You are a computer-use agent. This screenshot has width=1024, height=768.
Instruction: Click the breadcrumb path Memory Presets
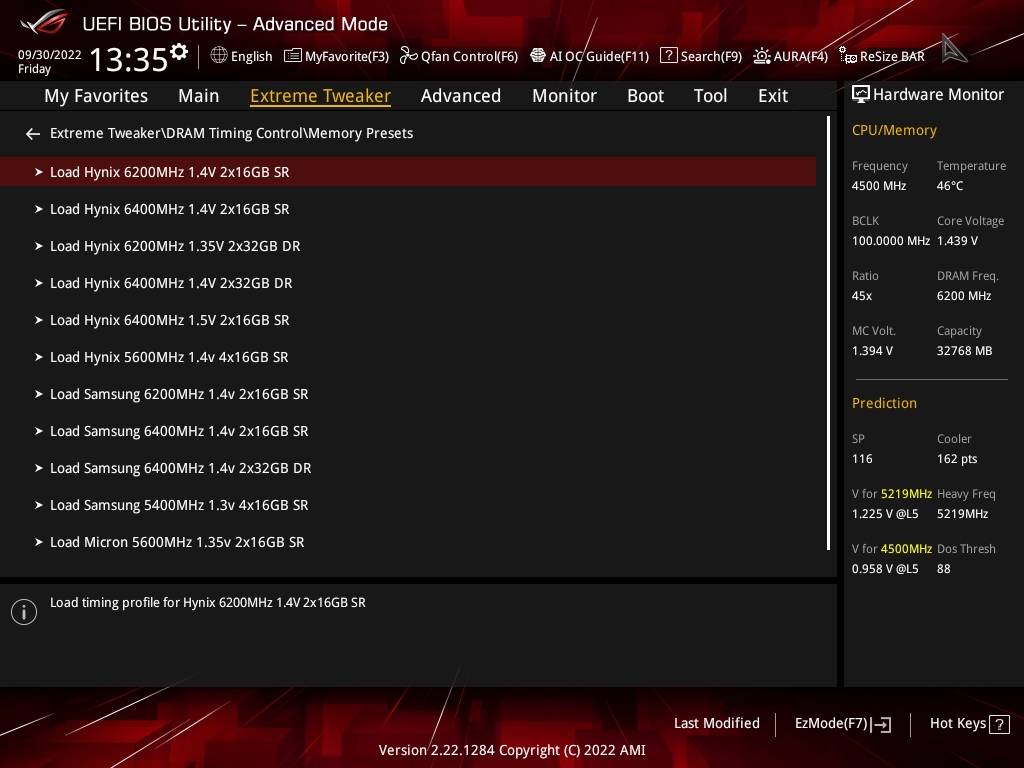point(360,133)
